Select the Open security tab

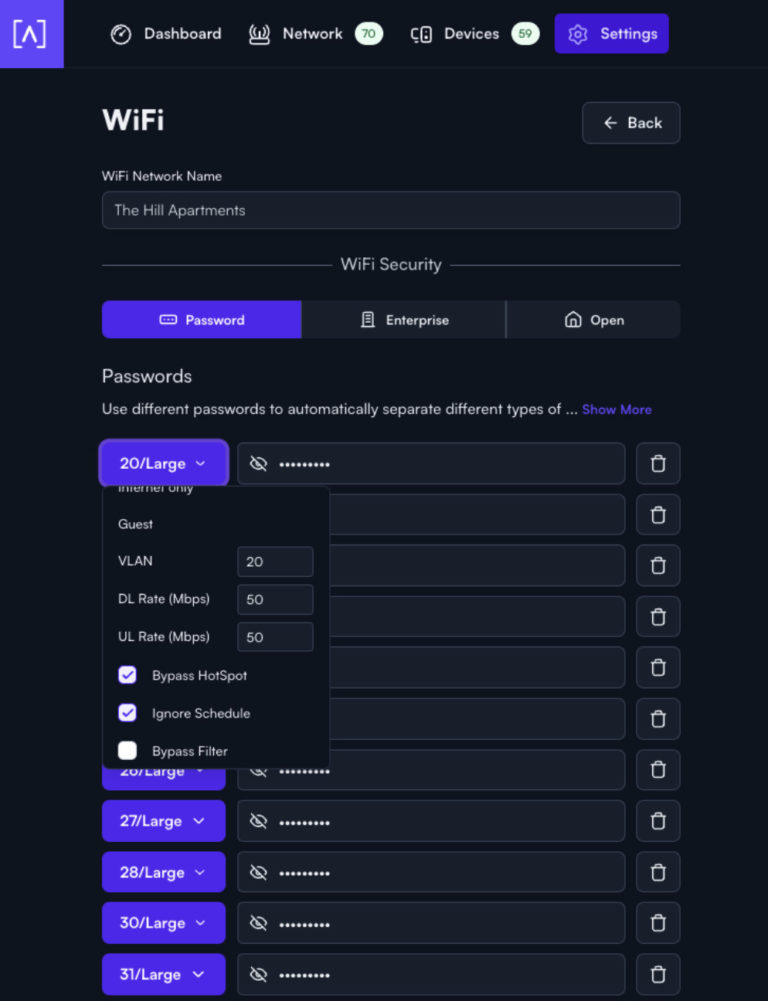tap(593, 320)
